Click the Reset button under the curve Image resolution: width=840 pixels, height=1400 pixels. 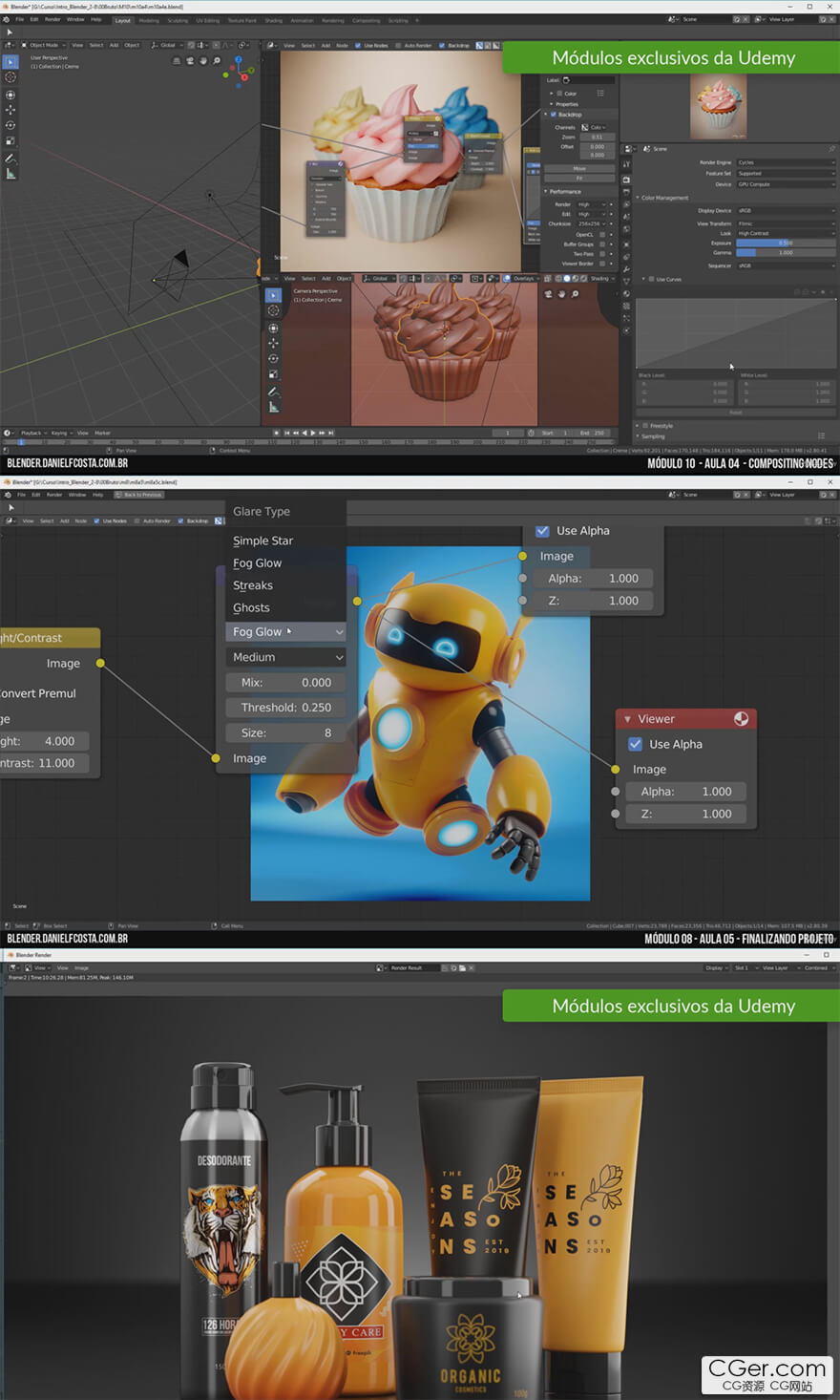point(736,413)
